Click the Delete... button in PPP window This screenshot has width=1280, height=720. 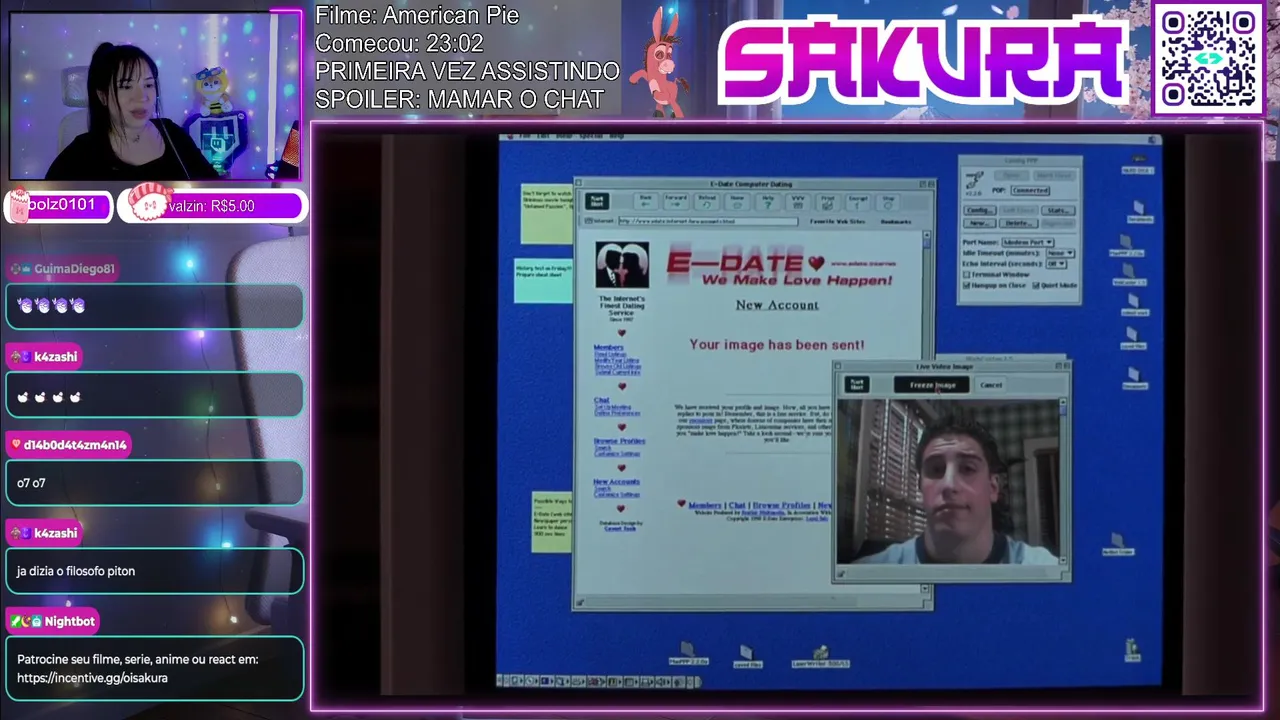(1019, 223)
